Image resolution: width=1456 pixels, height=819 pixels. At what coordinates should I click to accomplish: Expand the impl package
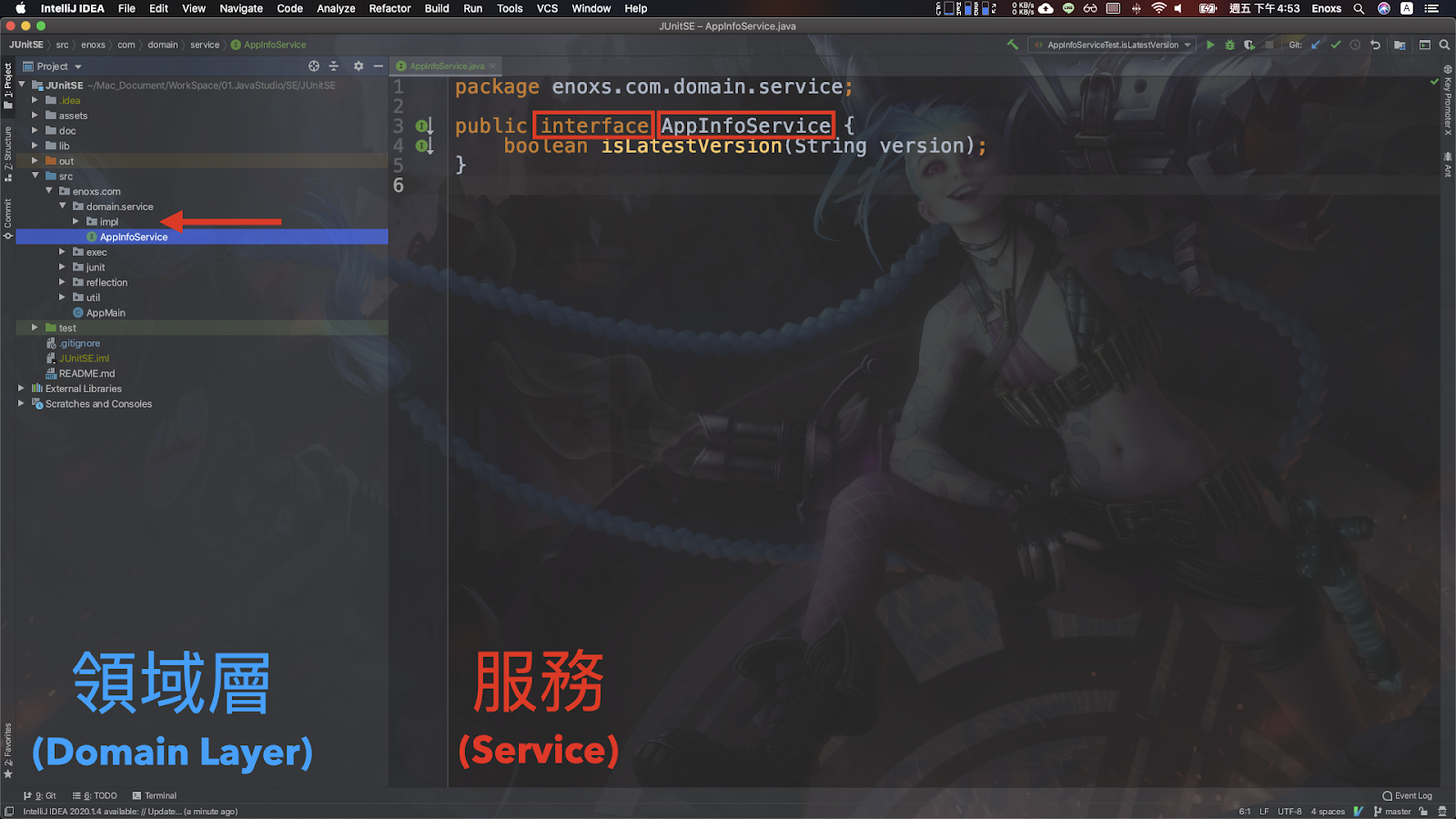[x=76, y=221]
